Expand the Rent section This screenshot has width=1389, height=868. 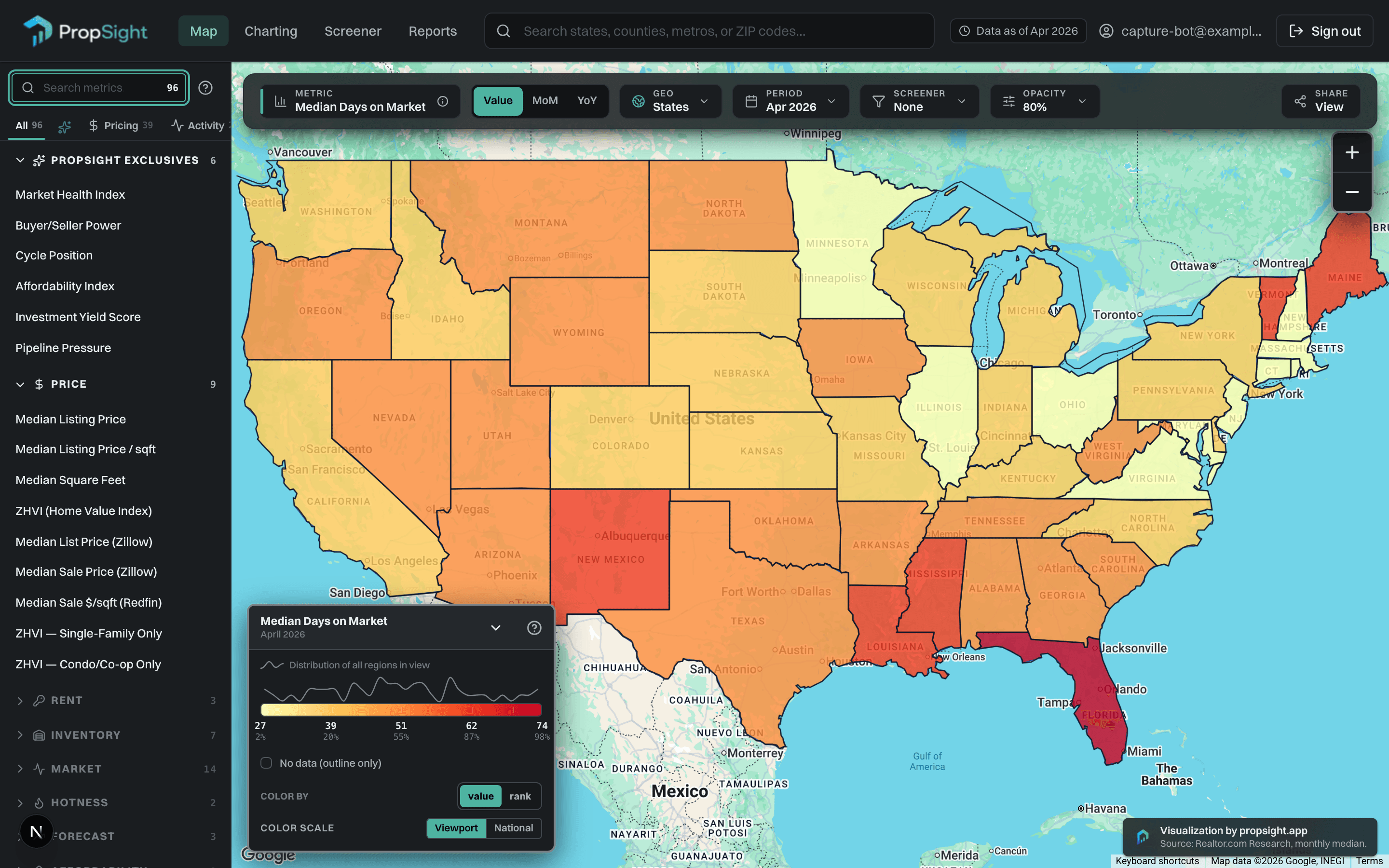20,700
